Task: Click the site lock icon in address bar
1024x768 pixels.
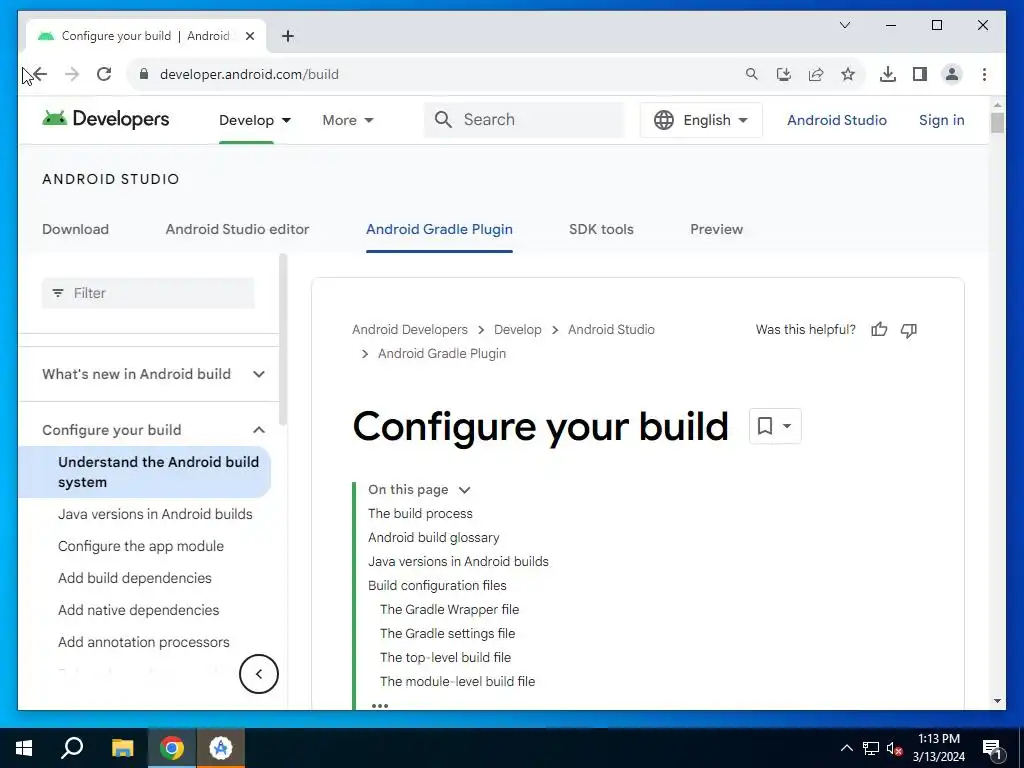Action: [144, 74]
